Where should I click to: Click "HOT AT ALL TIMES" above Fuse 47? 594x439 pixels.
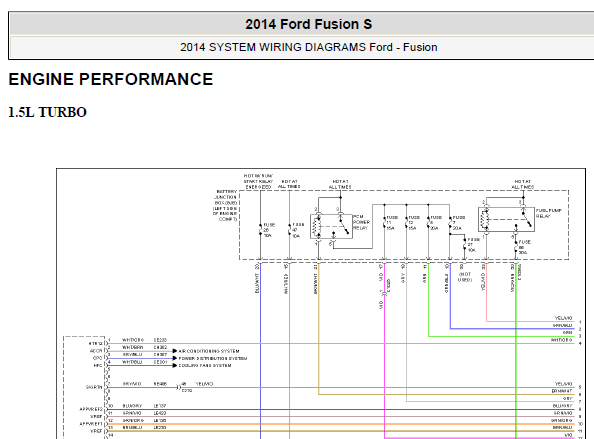tap(289, 184)
